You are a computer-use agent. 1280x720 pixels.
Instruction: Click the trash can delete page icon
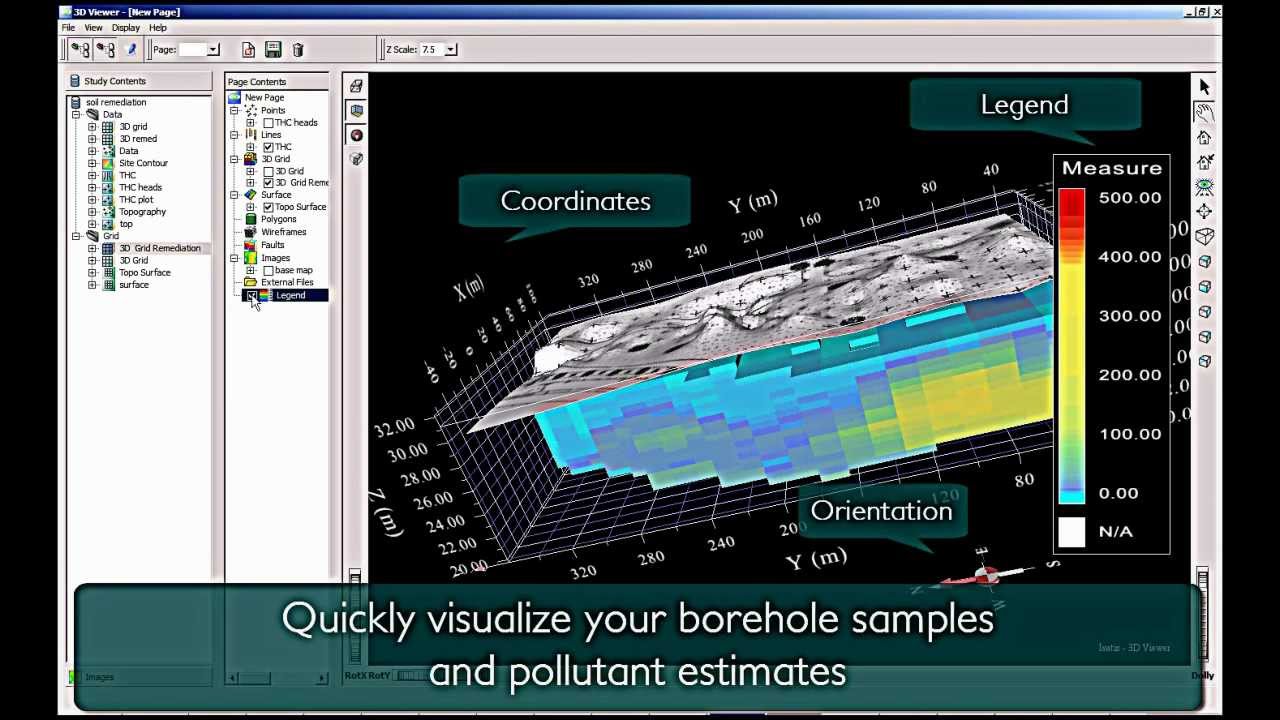tap(297, 49)
